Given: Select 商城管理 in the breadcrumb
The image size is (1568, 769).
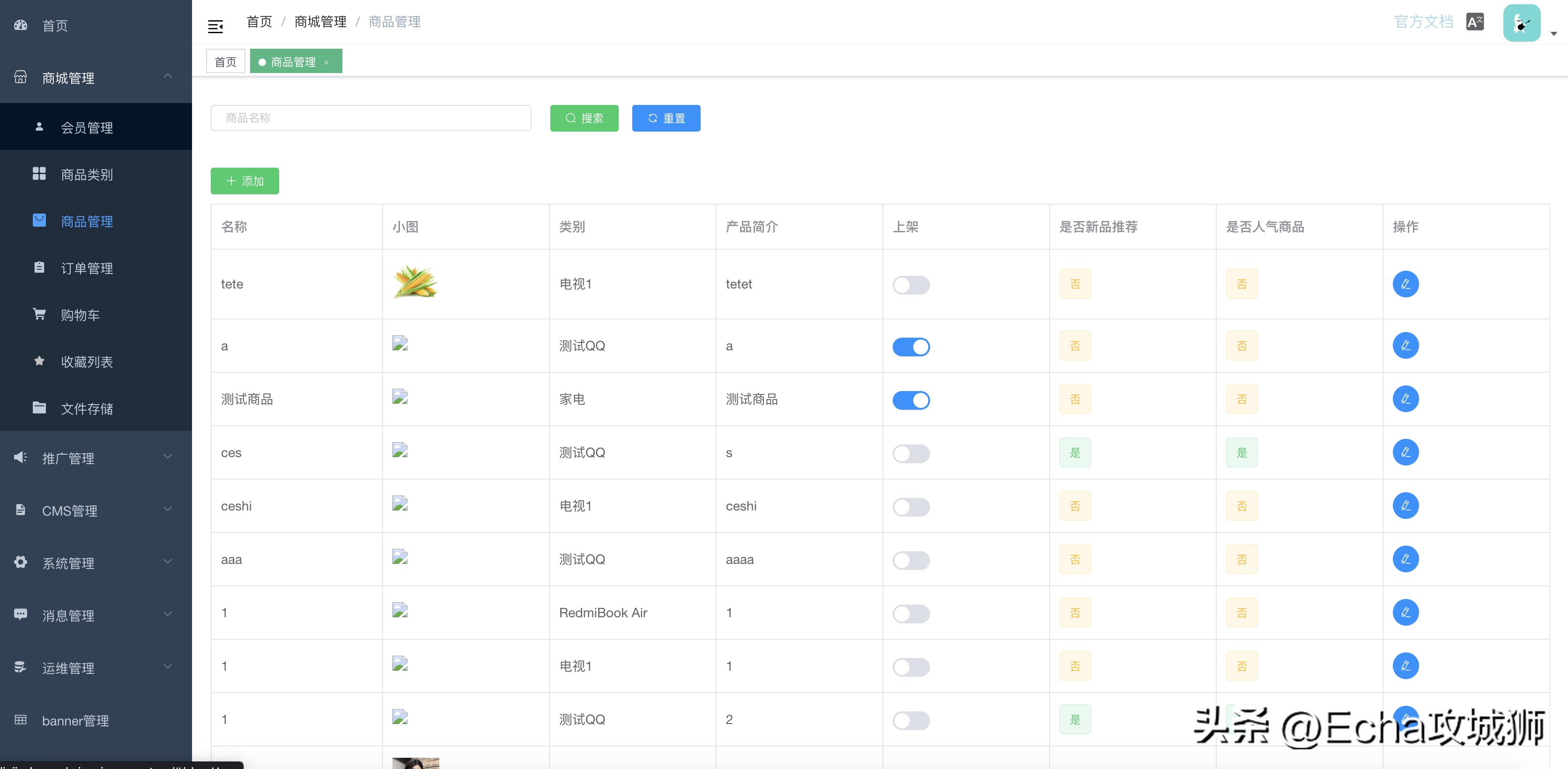Looking at the screenshot, I should [x=319, y=22].
